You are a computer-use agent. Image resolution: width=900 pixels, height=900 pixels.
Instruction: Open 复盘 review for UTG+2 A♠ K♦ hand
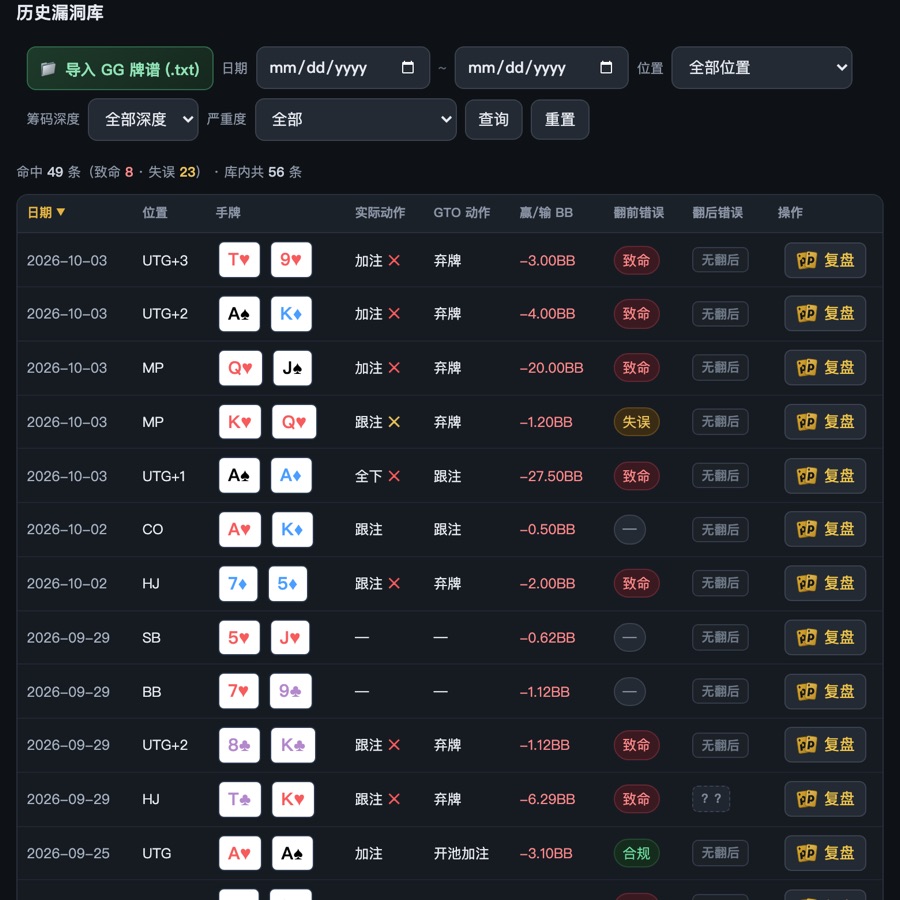(825, 313)
